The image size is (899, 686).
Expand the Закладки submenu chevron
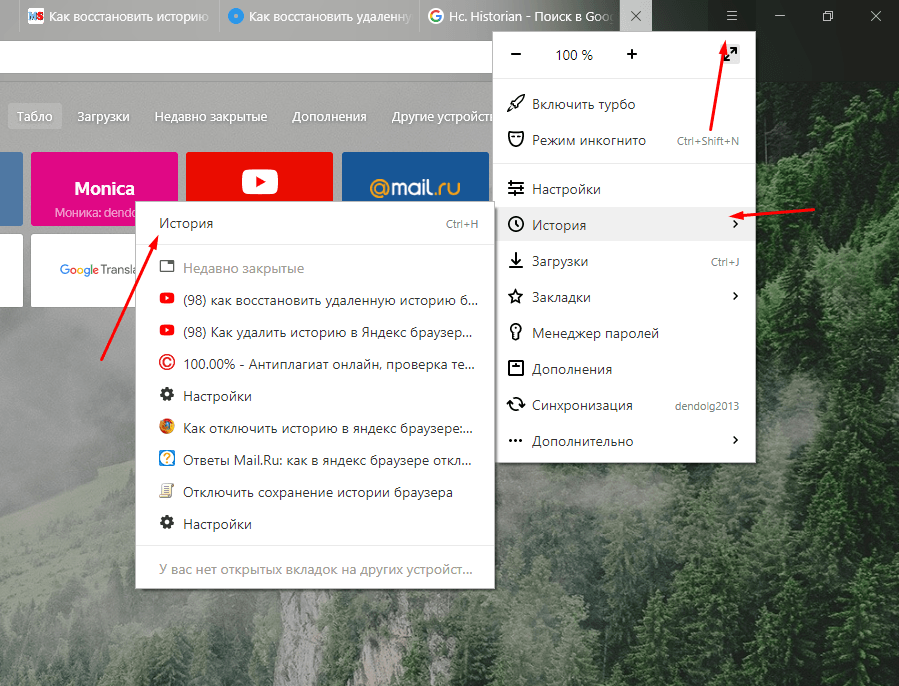tap(736, 296)
